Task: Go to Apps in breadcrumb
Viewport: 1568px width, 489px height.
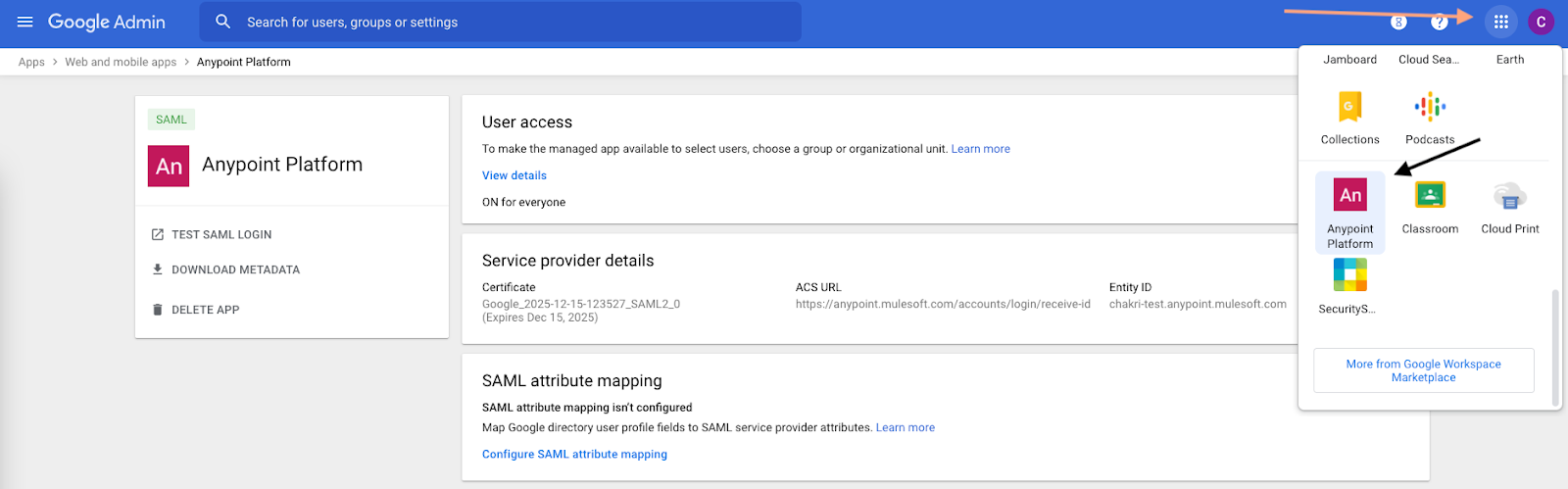Action: pyautogui.click(x=31, y=62)
